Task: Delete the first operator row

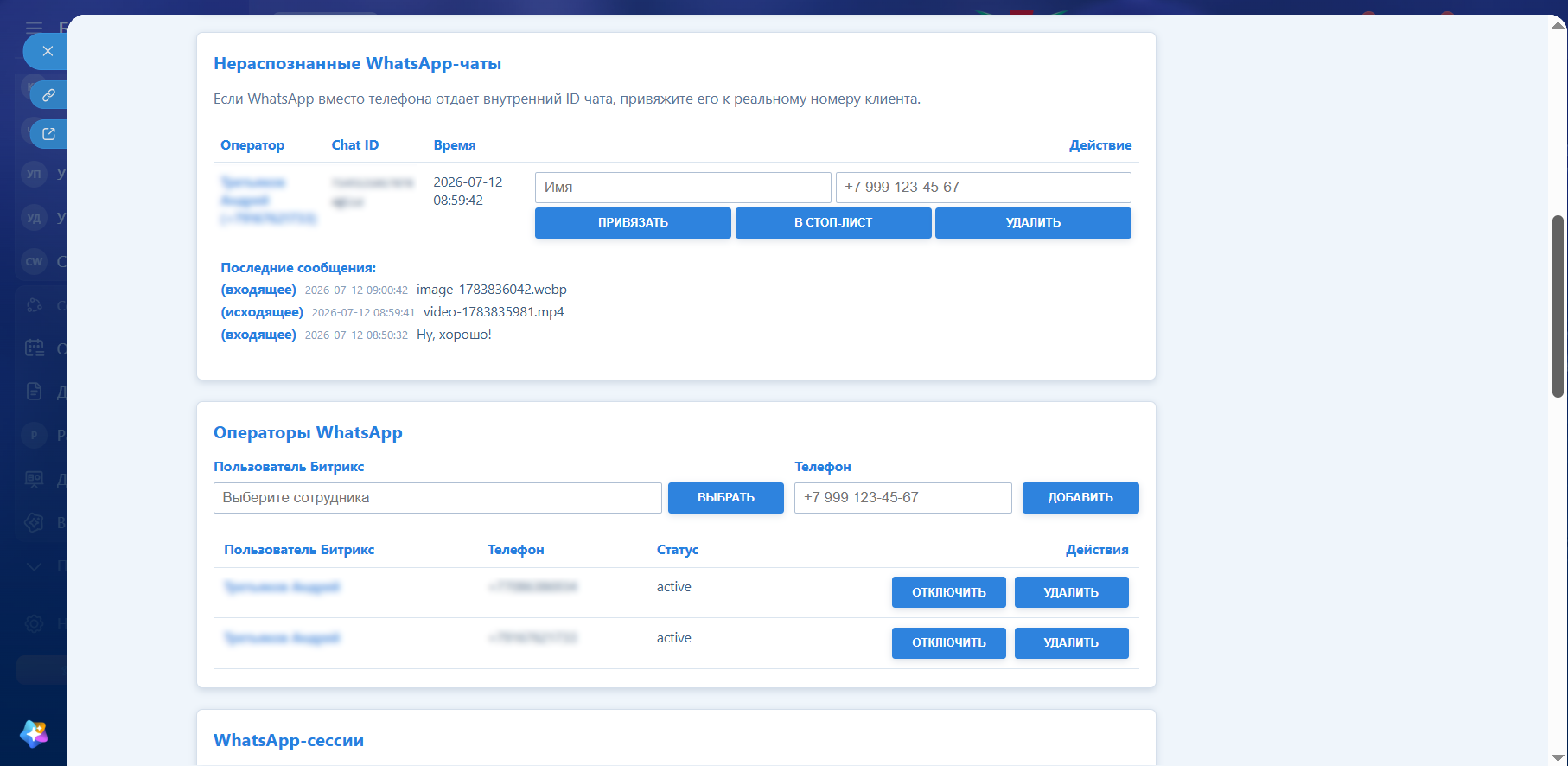Action: 1072,592
